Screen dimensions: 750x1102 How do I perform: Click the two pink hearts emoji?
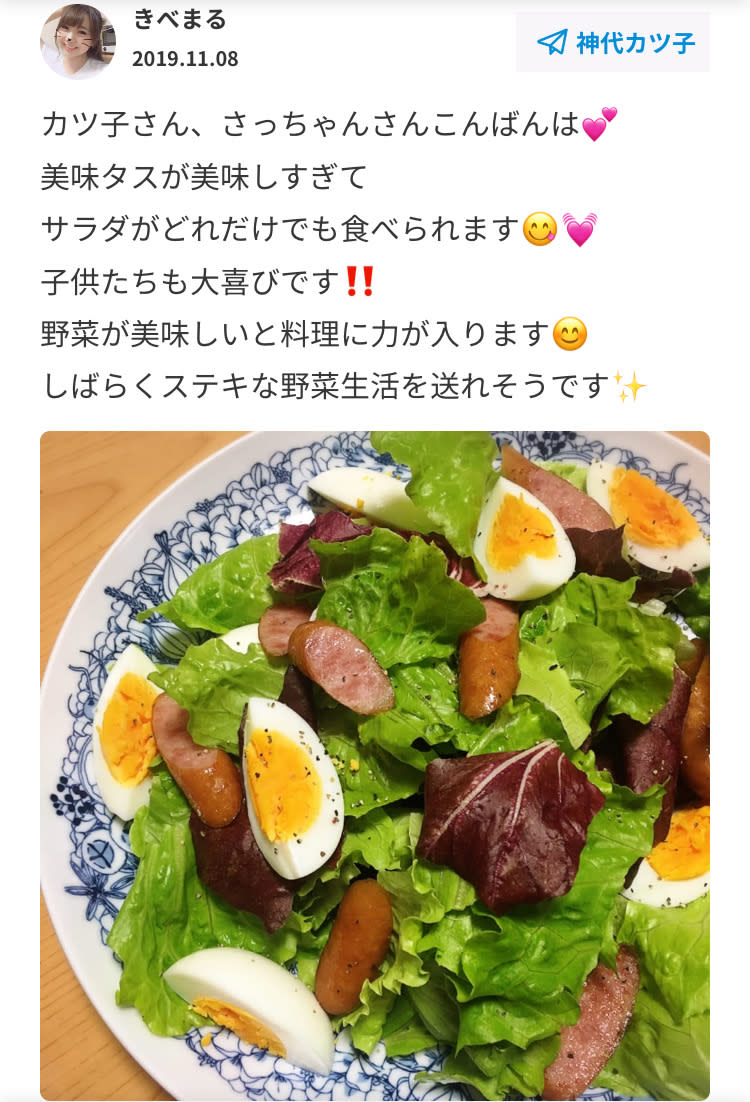pyautogui.click(x=600, y=124)
